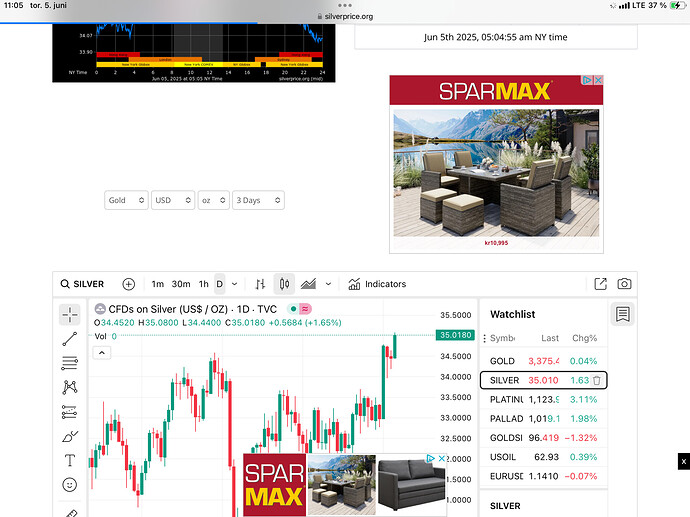This screenshot has height=517, width=690.
Task: Select PLATINUM row in watchlist
Action: click(543, 400)
